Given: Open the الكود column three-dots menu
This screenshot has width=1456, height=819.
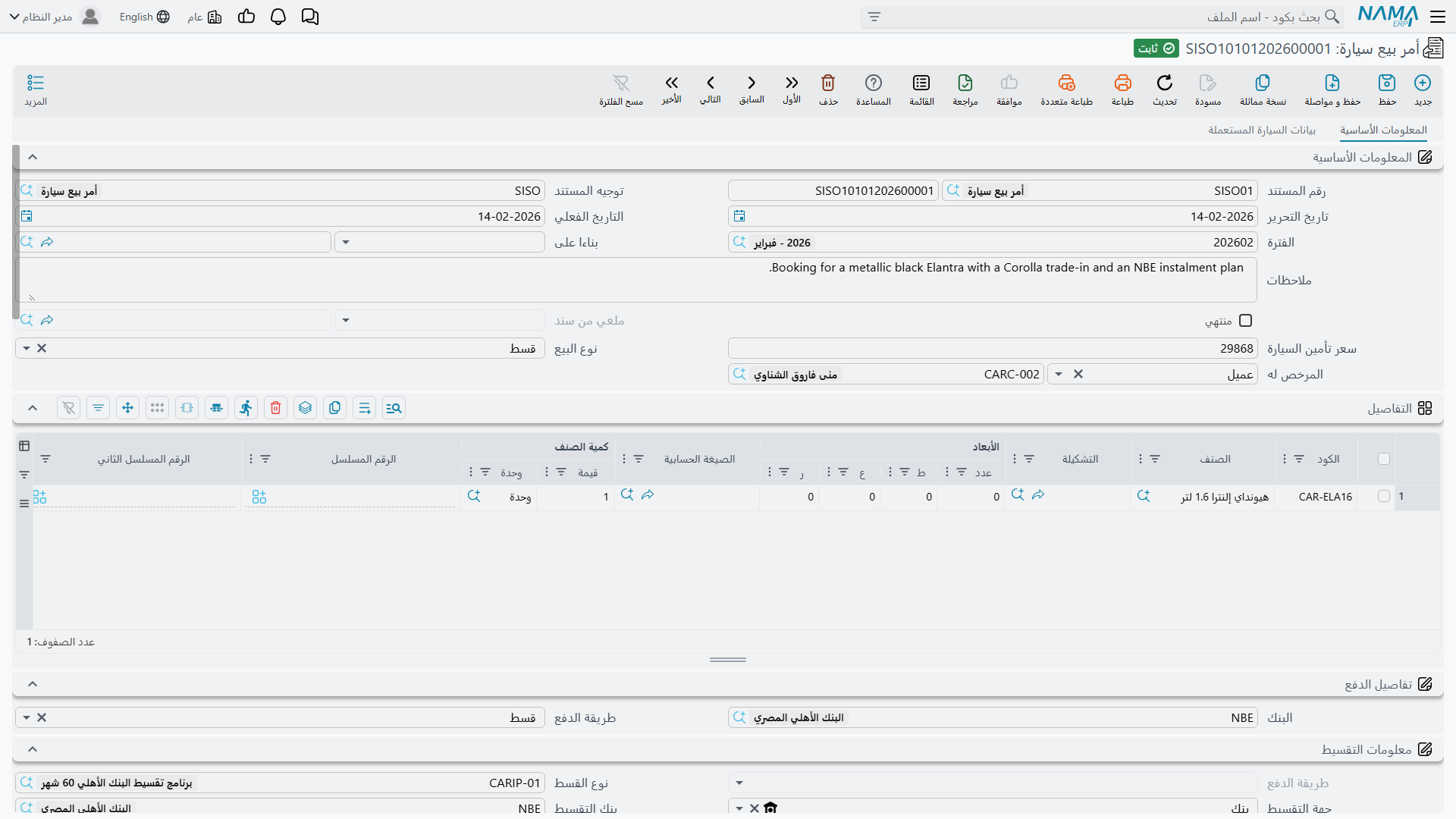Looking at the screenshot, I should coord(1284,459).
